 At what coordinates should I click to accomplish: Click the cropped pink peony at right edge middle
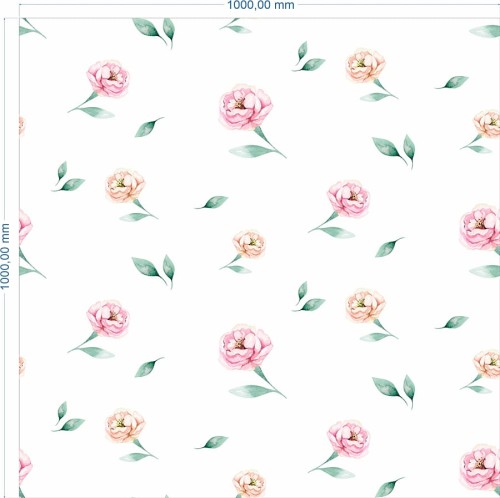coord(480,228)
